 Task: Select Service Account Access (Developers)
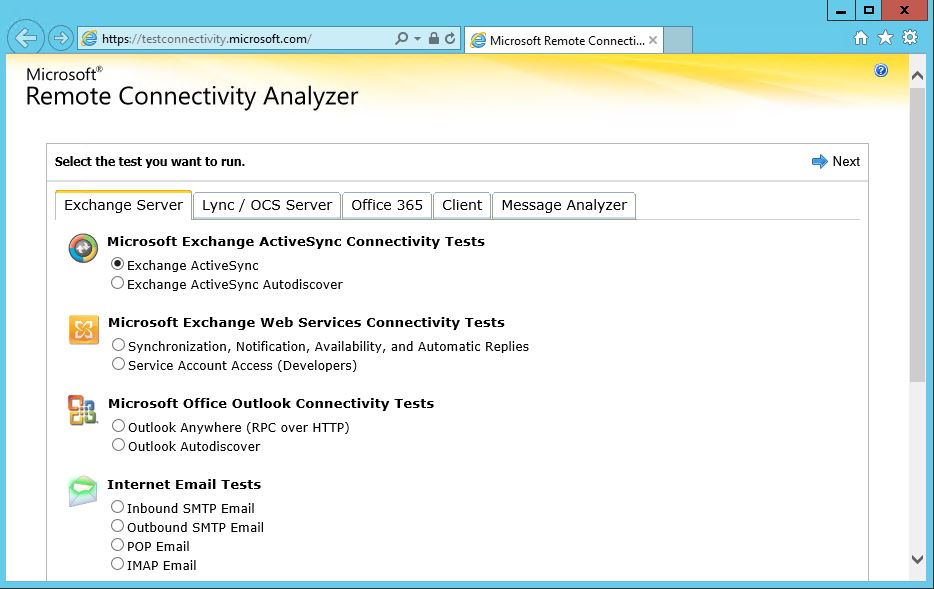point(119,364)
